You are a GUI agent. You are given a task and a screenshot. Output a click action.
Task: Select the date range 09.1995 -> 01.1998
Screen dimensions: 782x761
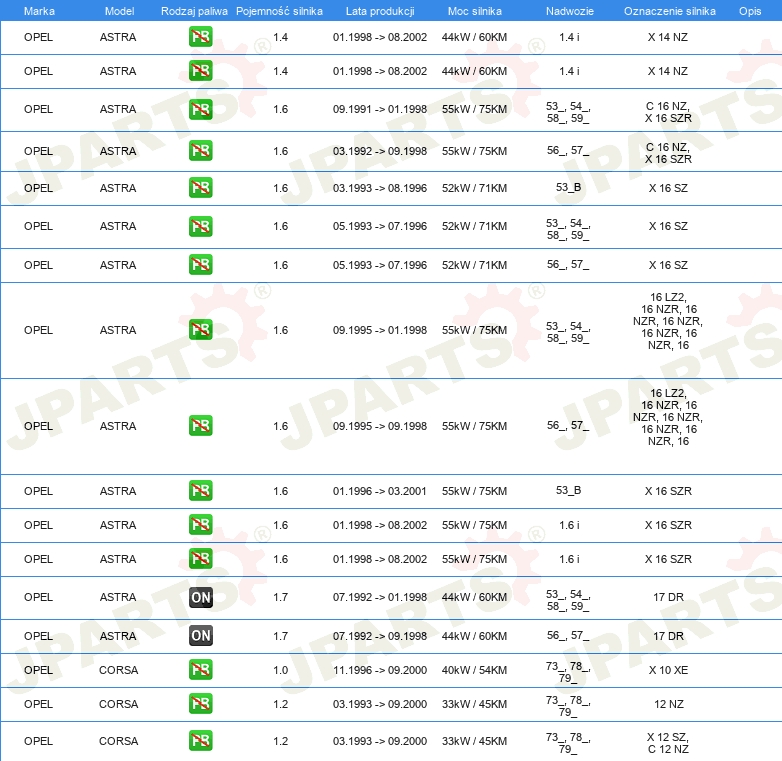click(380, 330)
